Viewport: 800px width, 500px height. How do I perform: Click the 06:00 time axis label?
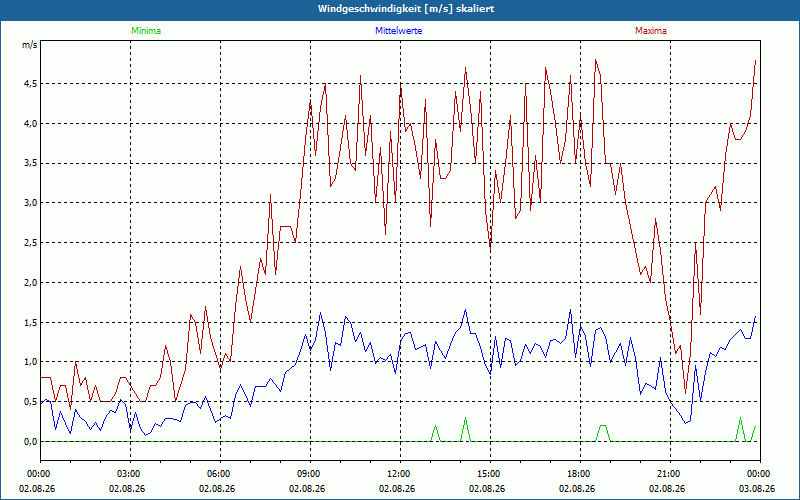[x=220, y=474]
